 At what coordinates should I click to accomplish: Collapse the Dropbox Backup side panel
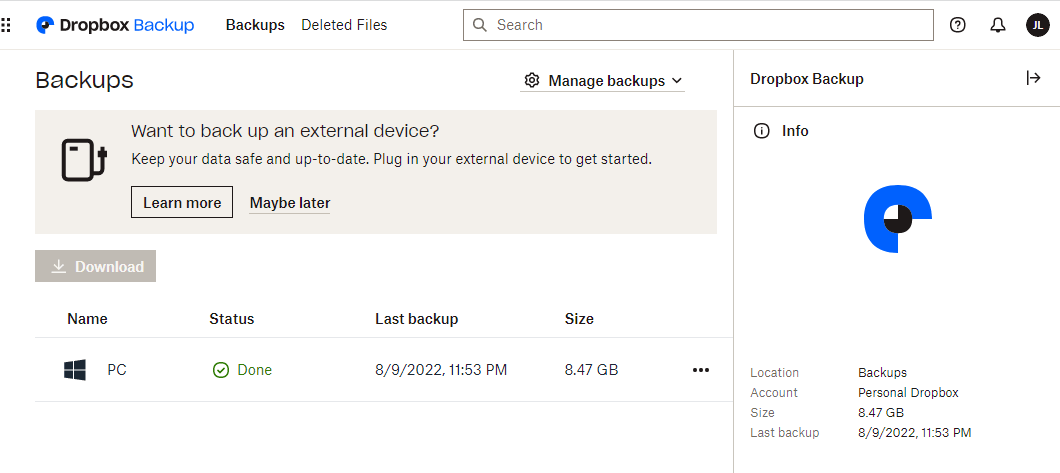[x=1033, y=78]
